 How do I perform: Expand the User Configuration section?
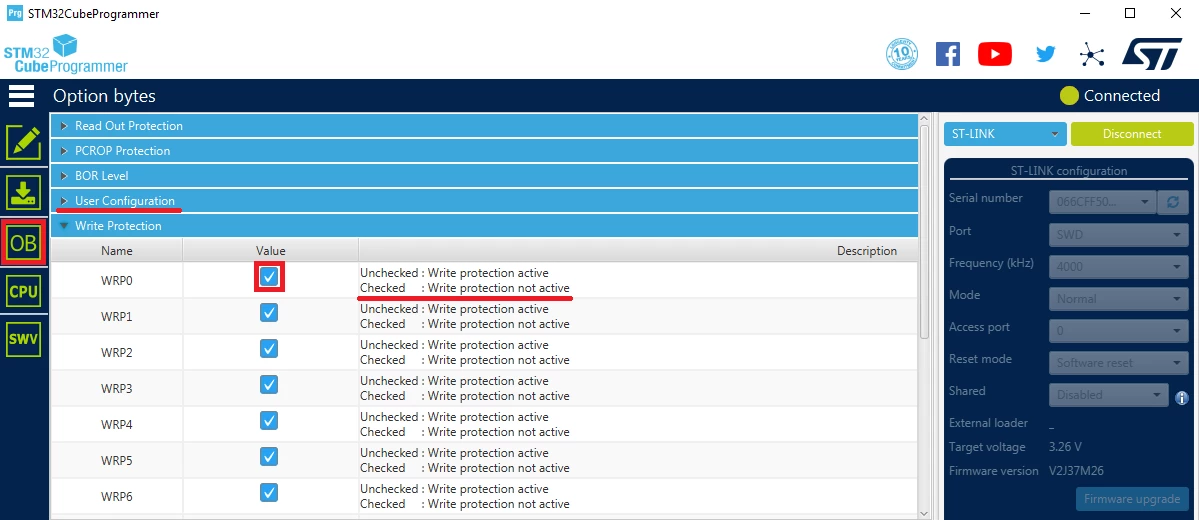pyautogui.click(x=484, y=200)
